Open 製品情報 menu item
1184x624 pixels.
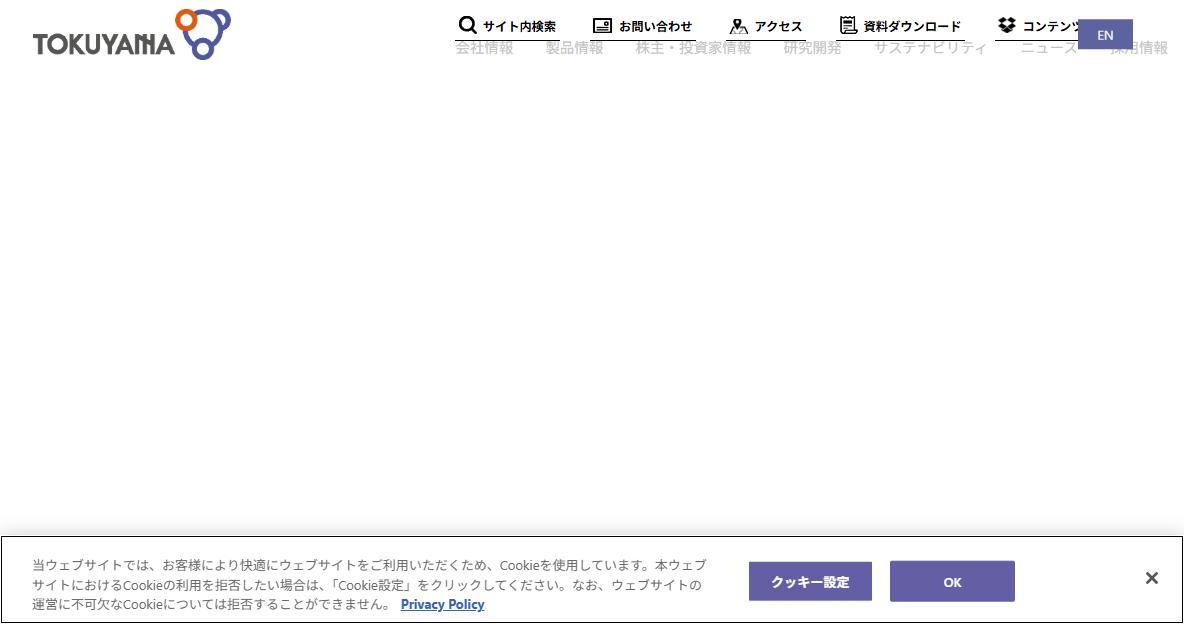tap(574, 48)
